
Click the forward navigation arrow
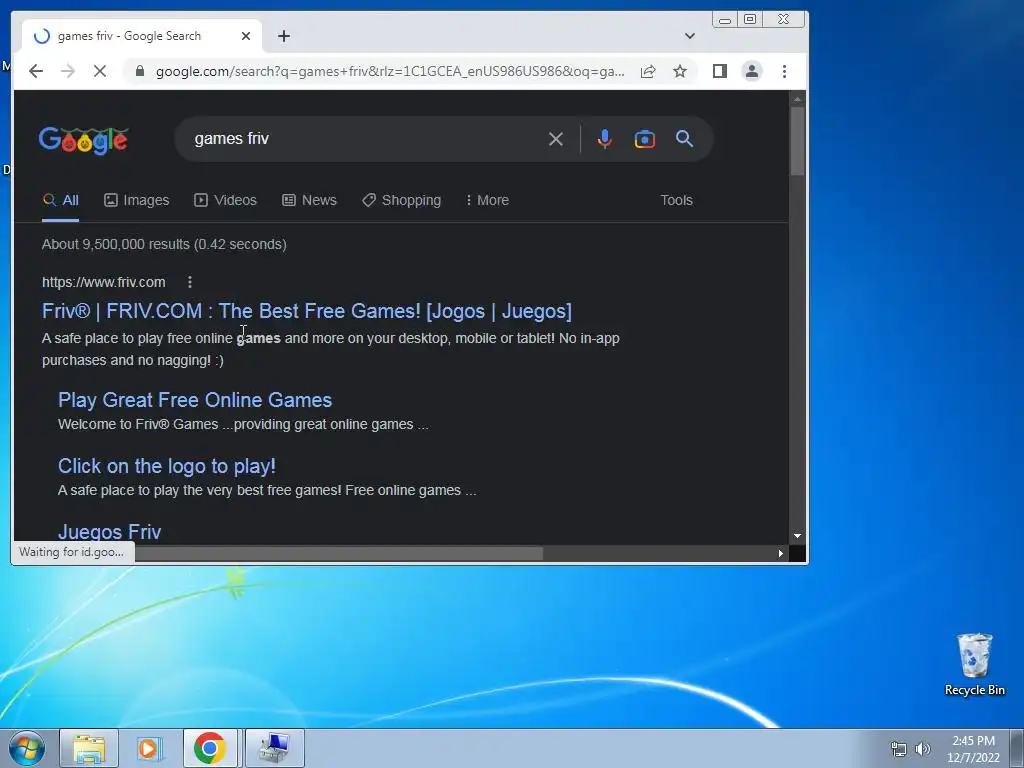(68, 71)
